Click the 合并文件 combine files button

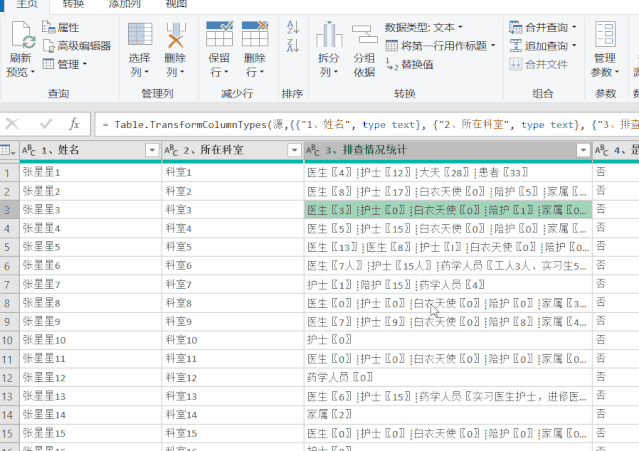pyautogui.click(x=538, y=64)
